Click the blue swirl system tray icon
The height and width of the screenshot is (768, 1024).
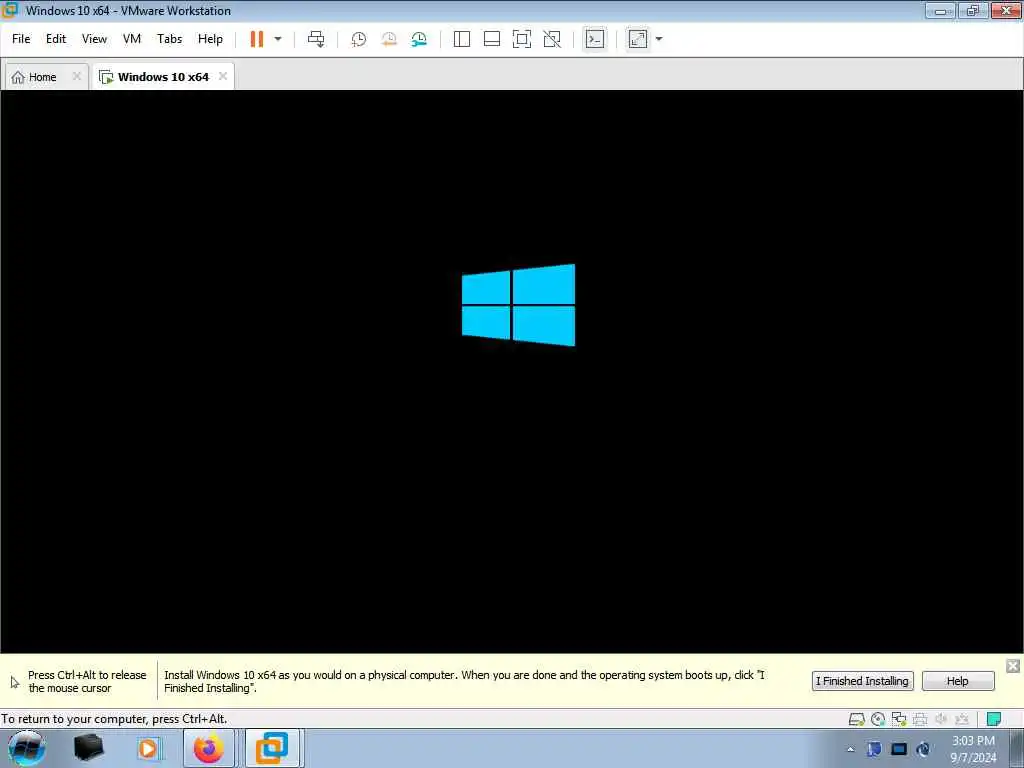coord(923,749)
